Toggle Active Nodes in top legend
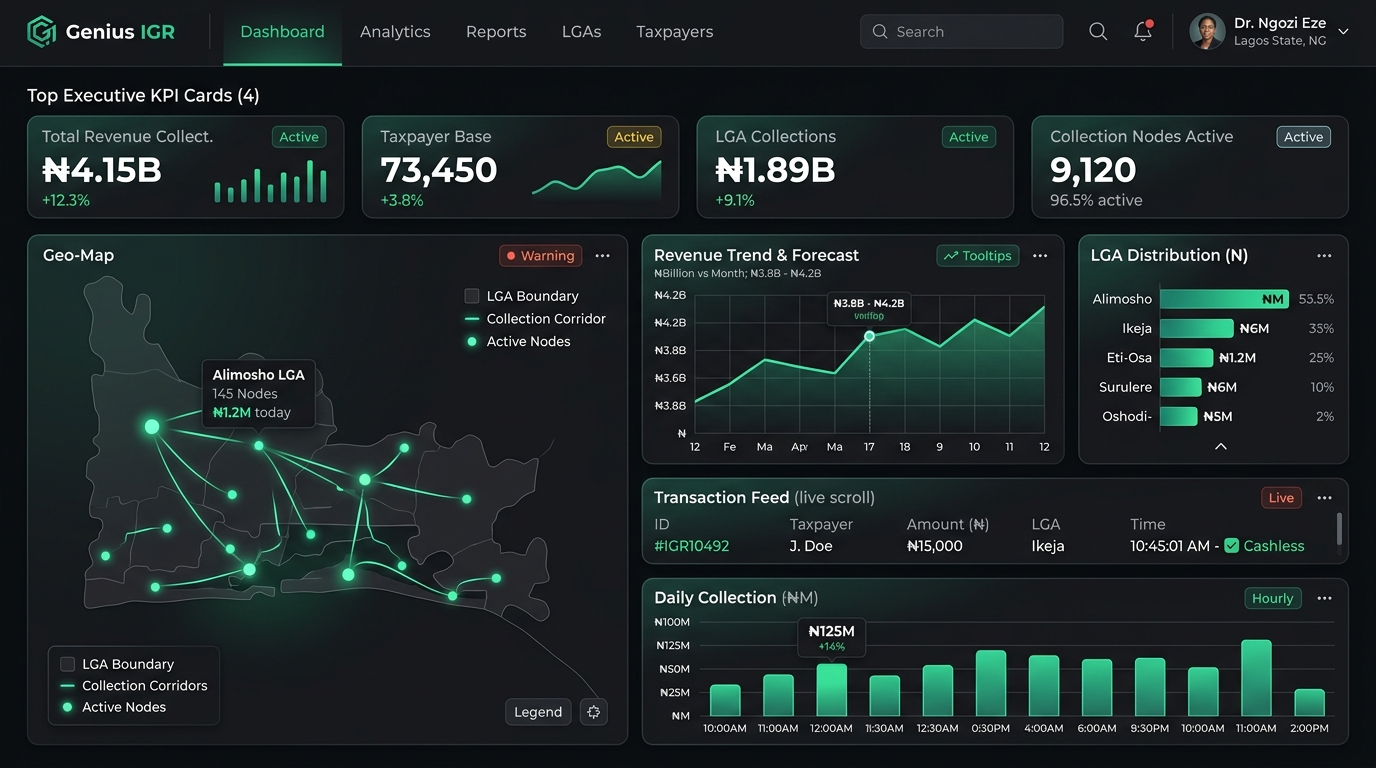Screen dimensions: 1376x768 click(518, 342)
